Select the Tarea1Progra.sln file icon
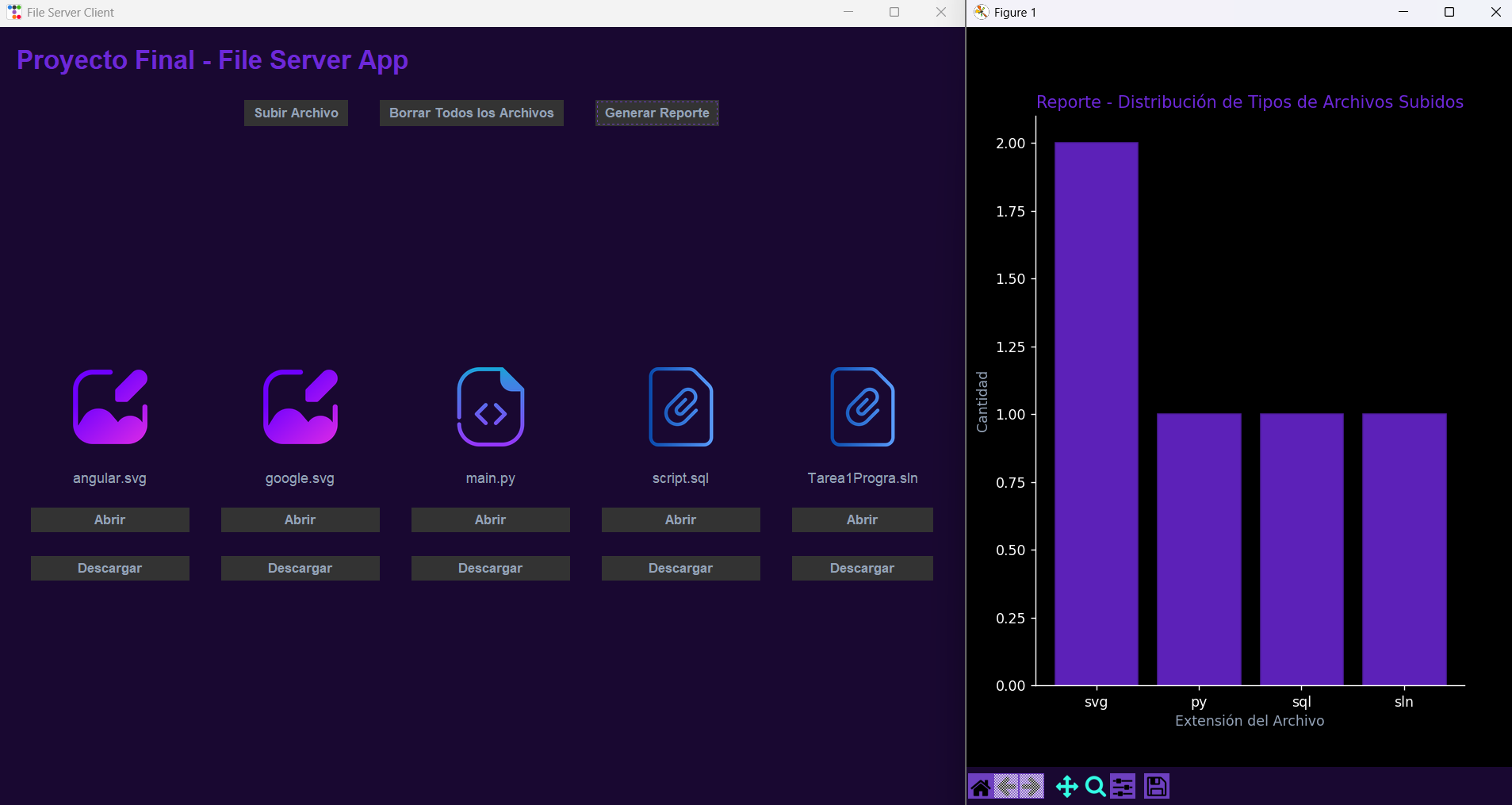1512x805 pixels. pos(863,407)
